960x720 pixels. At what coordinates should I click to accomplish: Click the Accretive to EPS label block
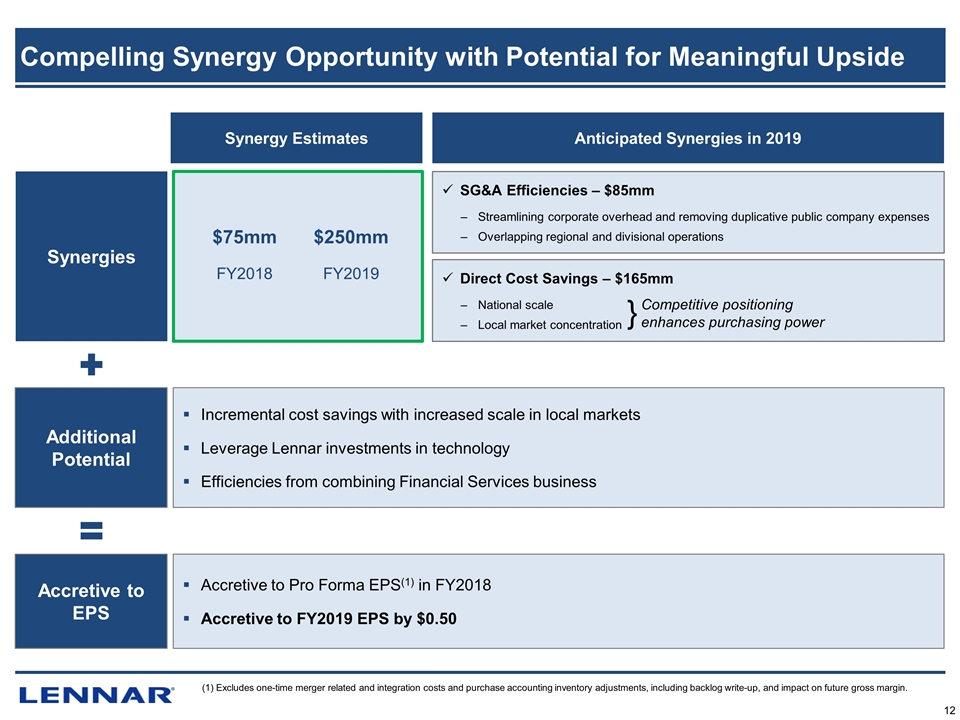91,601
